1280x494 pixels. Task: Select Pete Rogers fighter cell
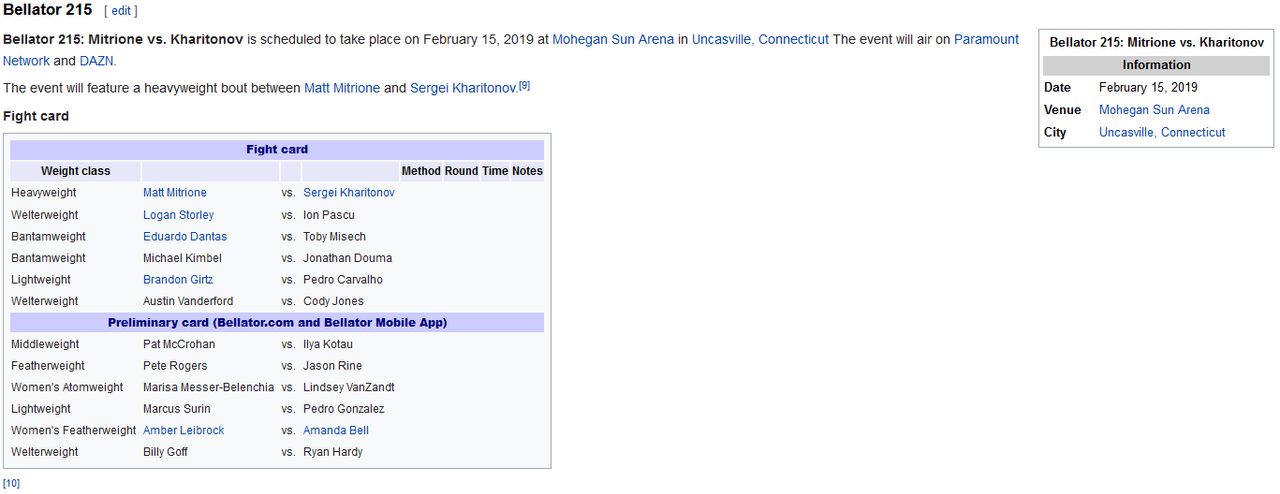pyautogui.click(x=175, y=366)
